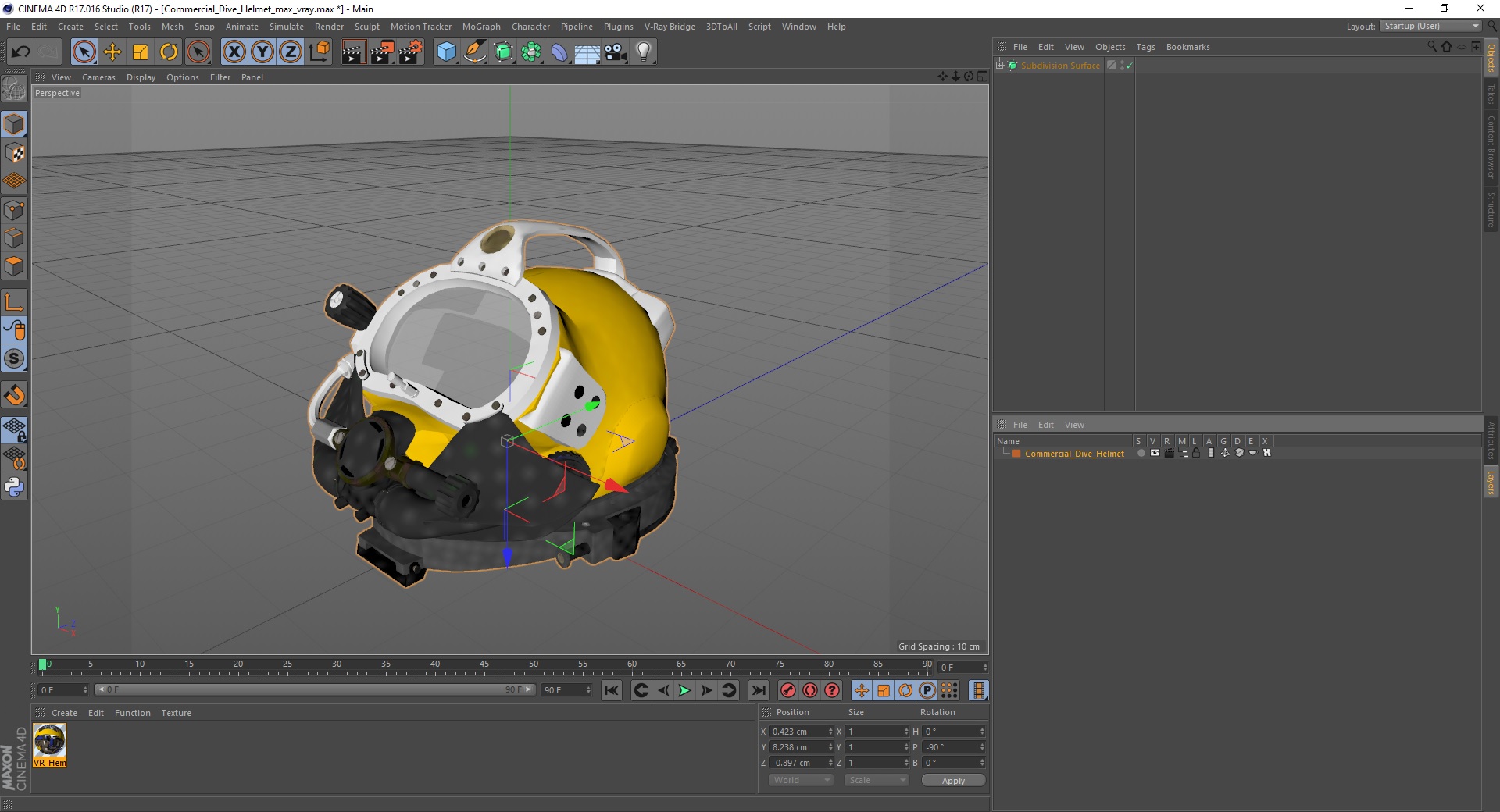Click the timeline at frame 45
The width and height of the screenshot is (1500, 812).
pos(484,670)
